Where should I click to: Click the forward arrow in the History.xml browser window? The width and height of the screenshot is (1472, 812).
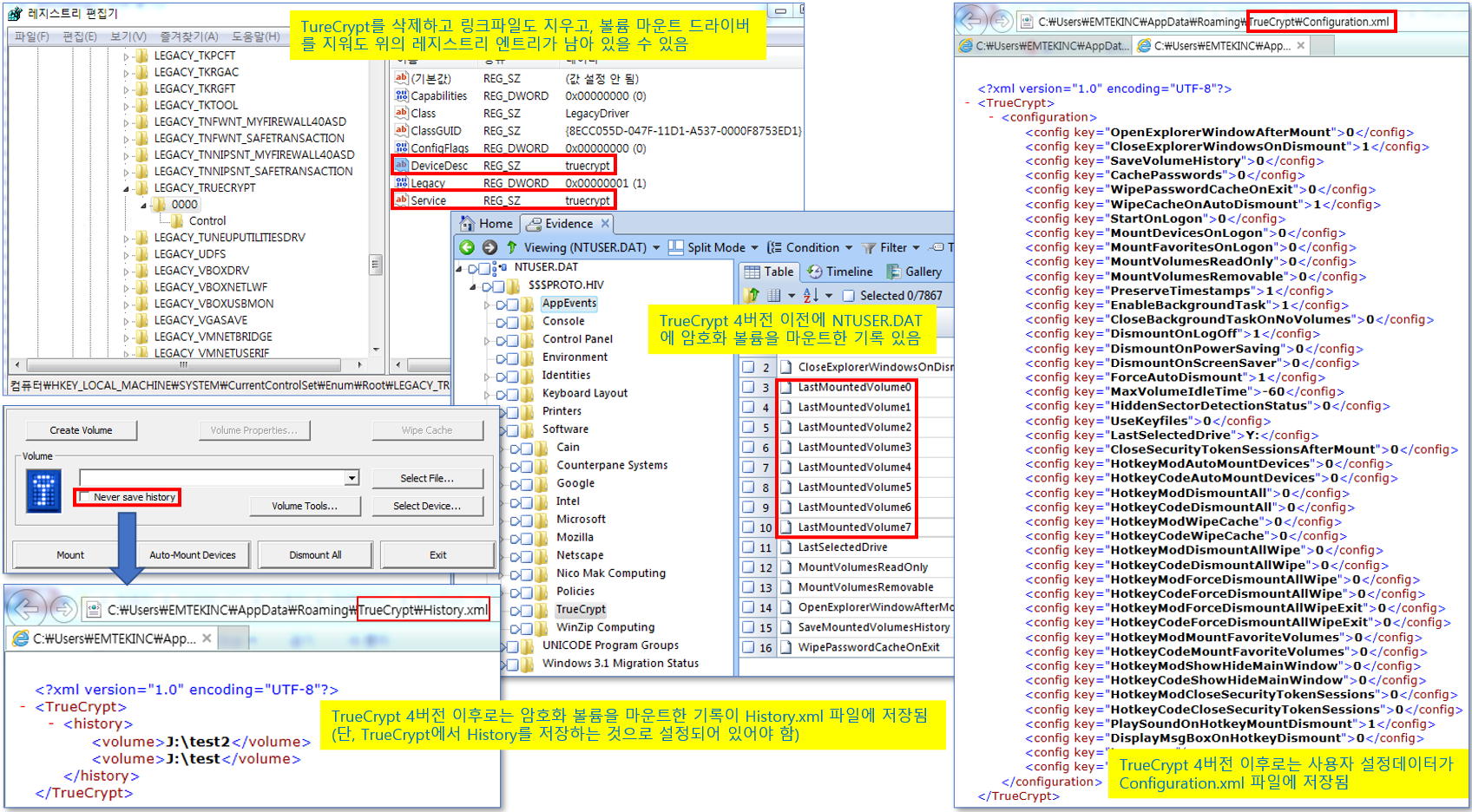(62, 610)
